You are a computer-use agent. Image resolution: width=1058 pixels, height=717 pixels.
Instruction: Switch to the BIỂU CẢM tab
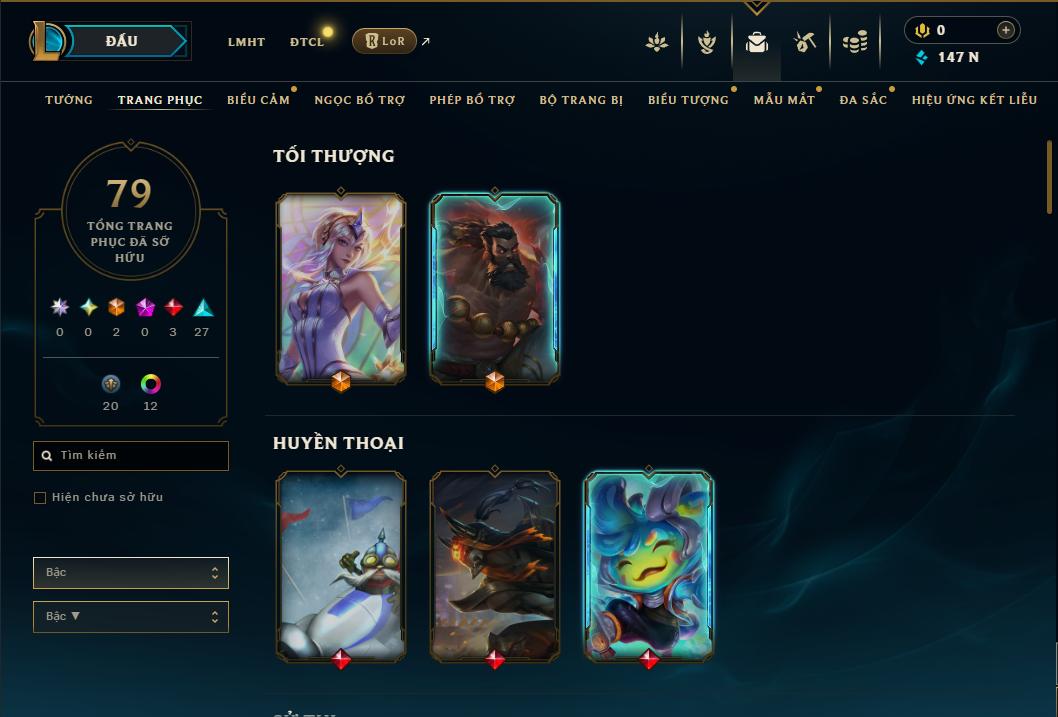258,100
